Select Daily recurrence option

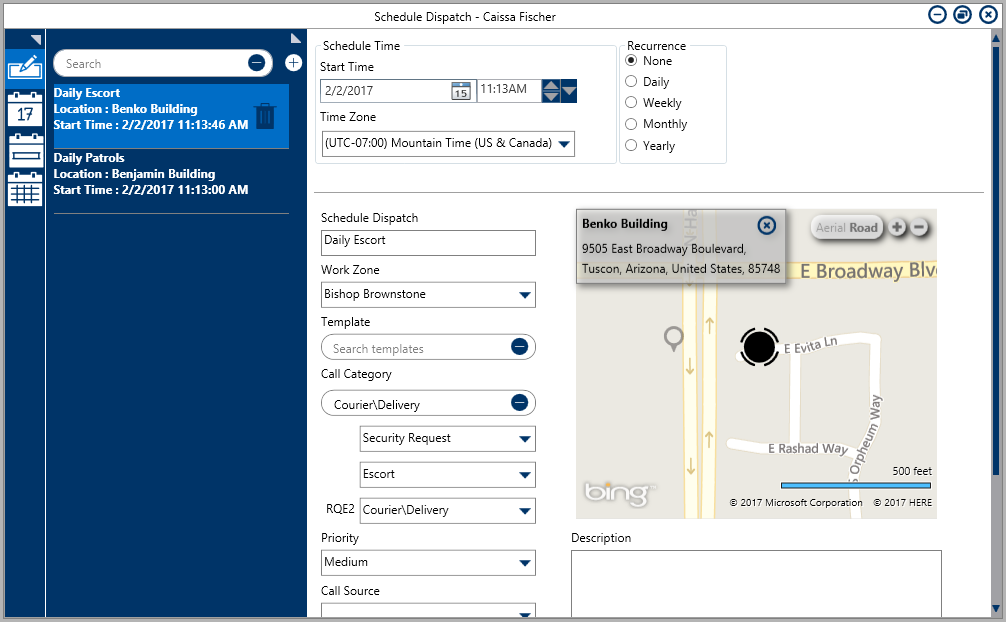(631, 82)
